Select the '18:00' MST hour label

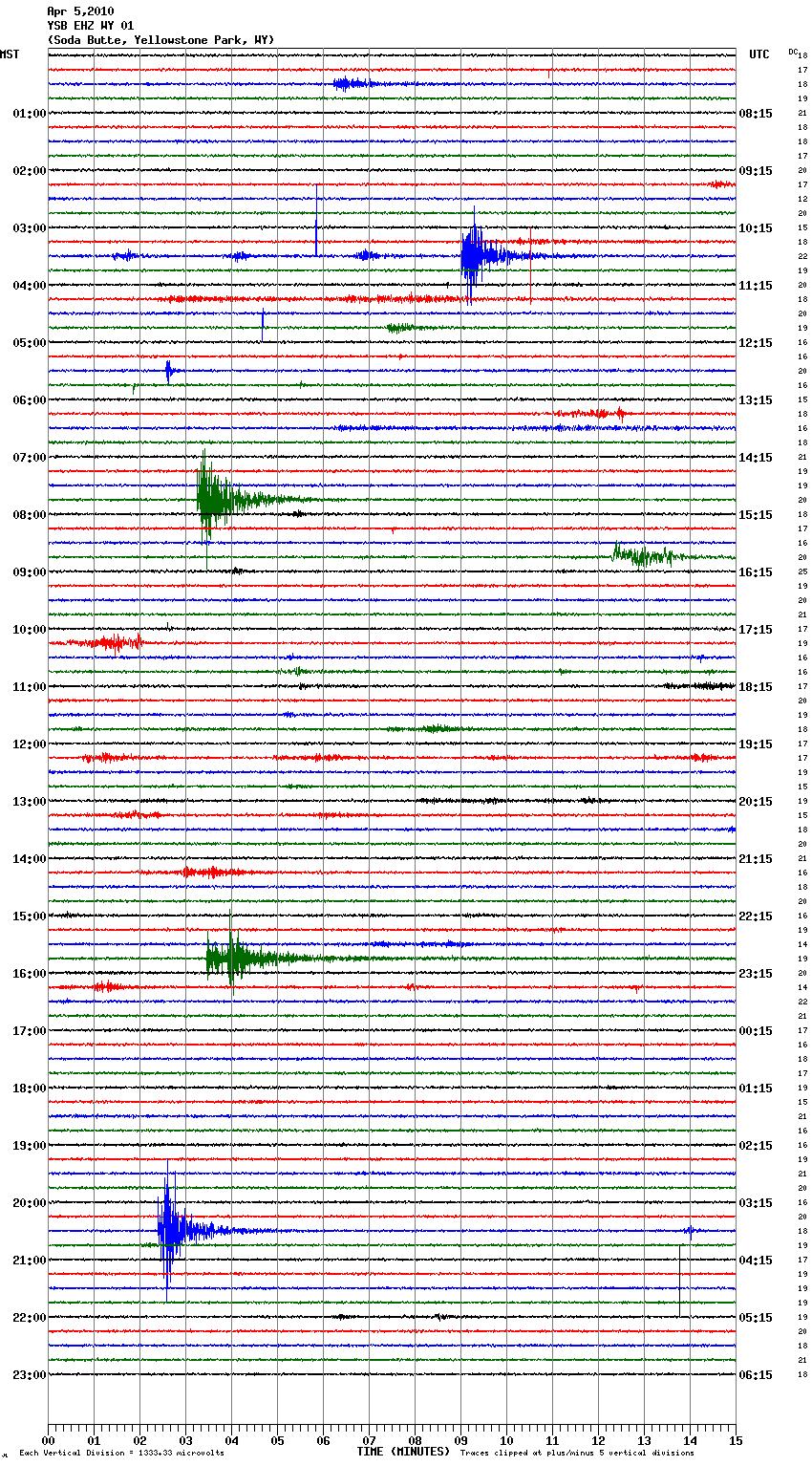click(29, 1089)
